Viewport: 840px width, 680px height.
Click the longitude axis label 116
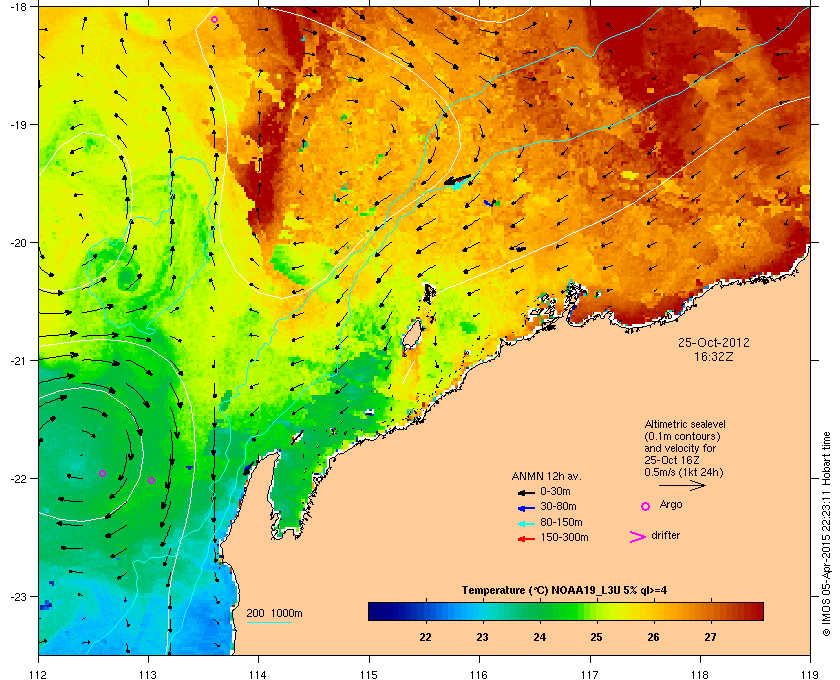coord(479,674)
